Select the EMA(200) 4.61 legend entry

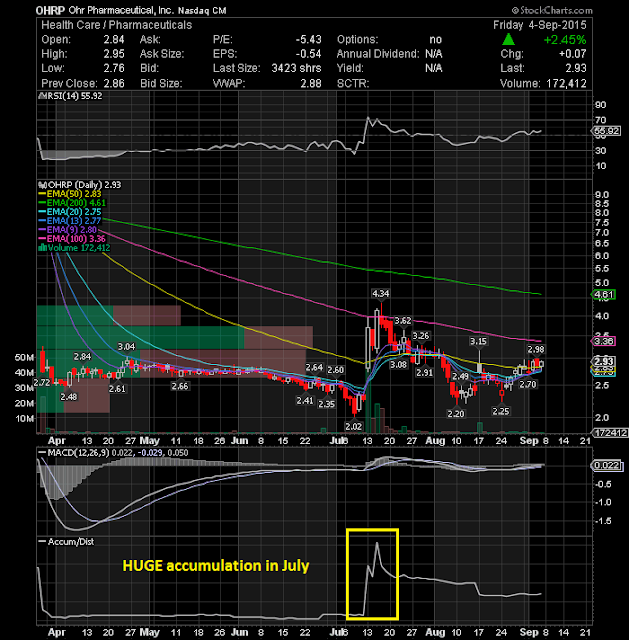[73, 203]
